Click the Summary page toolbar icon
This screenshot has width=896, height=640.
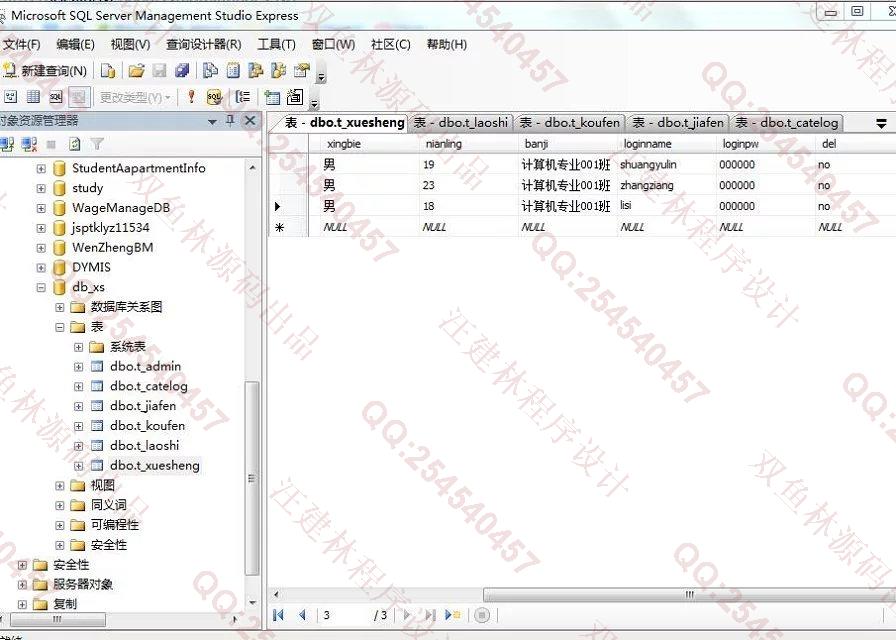[x=233, y=71]
